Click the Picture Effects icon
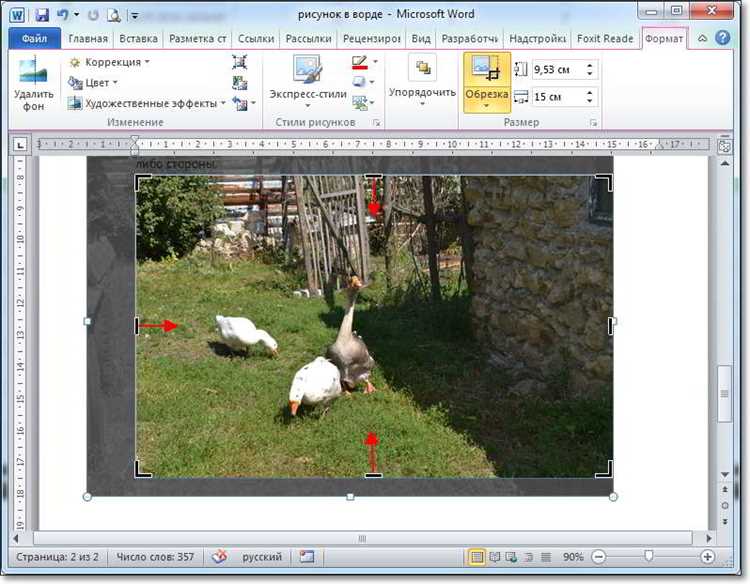Viewport: 750px width, 584px height. (359, 82)
